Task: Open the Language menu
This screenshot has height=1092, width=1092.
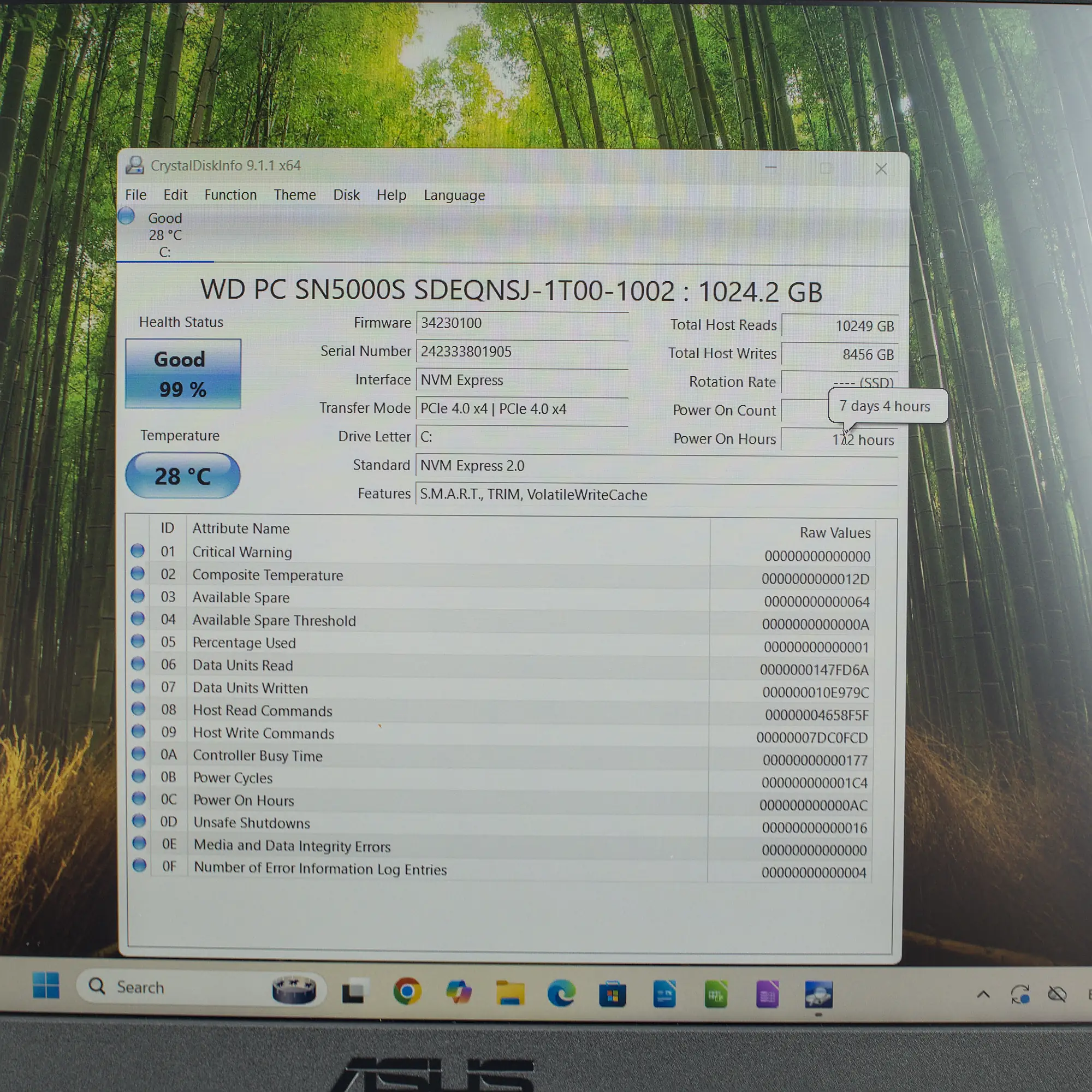Action: pos(454,195)
